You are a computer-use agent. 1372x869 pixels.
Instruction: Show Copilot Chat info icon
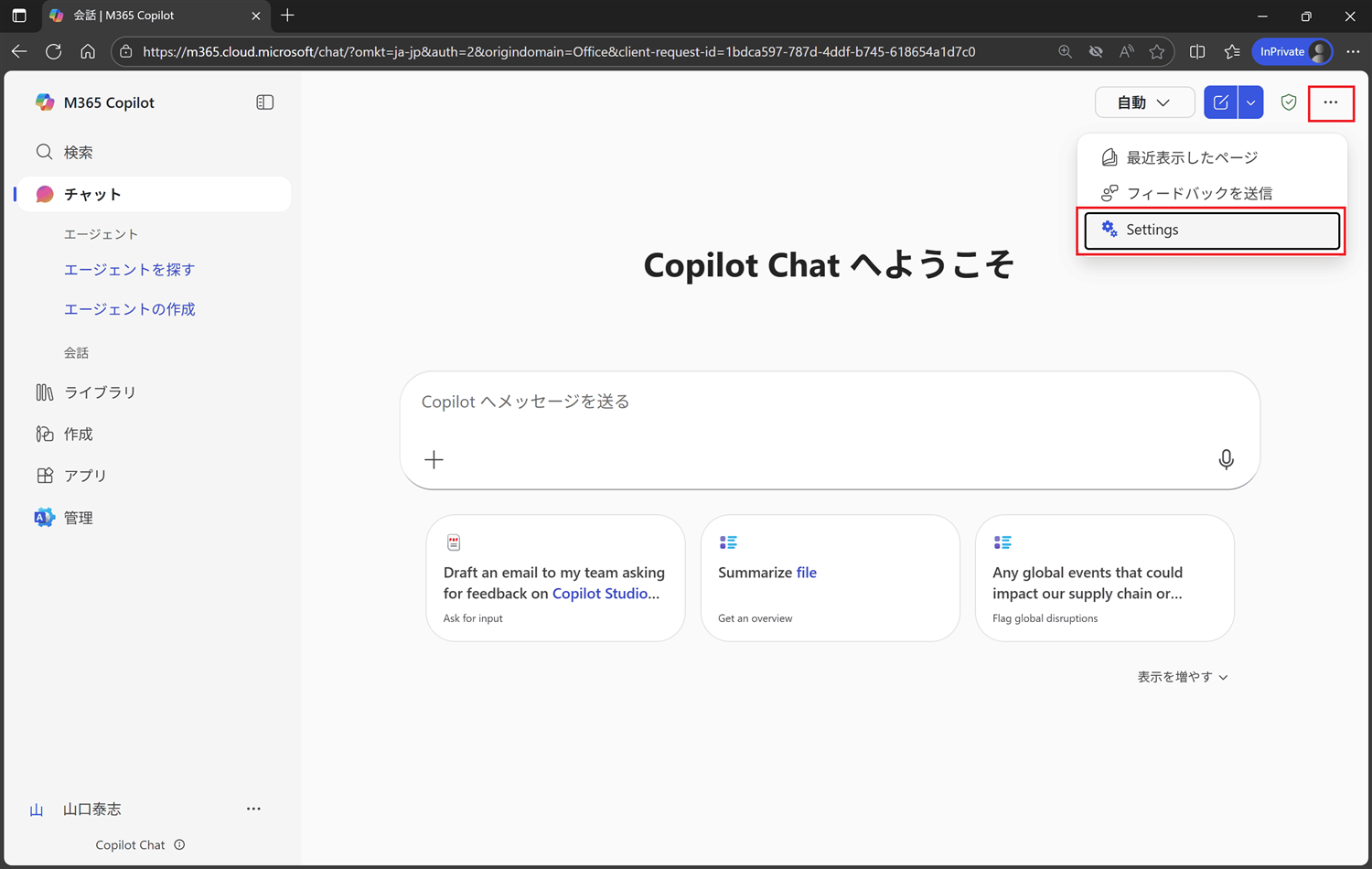click(x=179, y=844)
